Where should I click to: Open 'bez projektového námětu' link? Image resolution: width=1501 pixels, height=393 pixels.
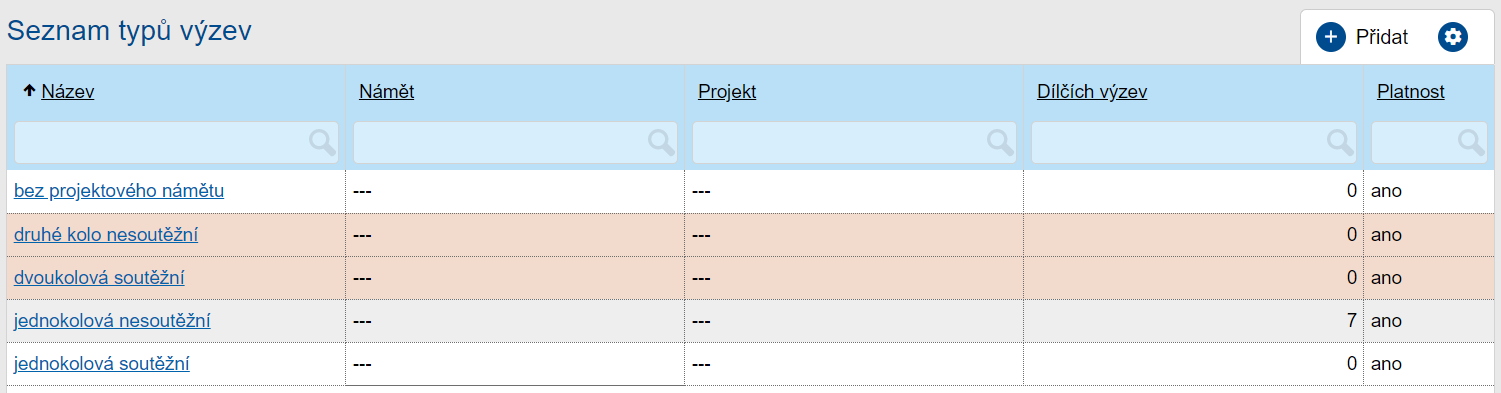point(119,190)
